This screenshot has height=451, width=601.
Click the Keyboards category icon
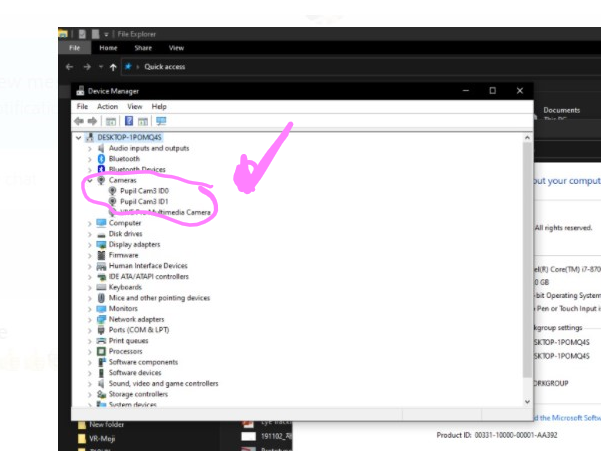pyautogui.click(x=101, y=287)
